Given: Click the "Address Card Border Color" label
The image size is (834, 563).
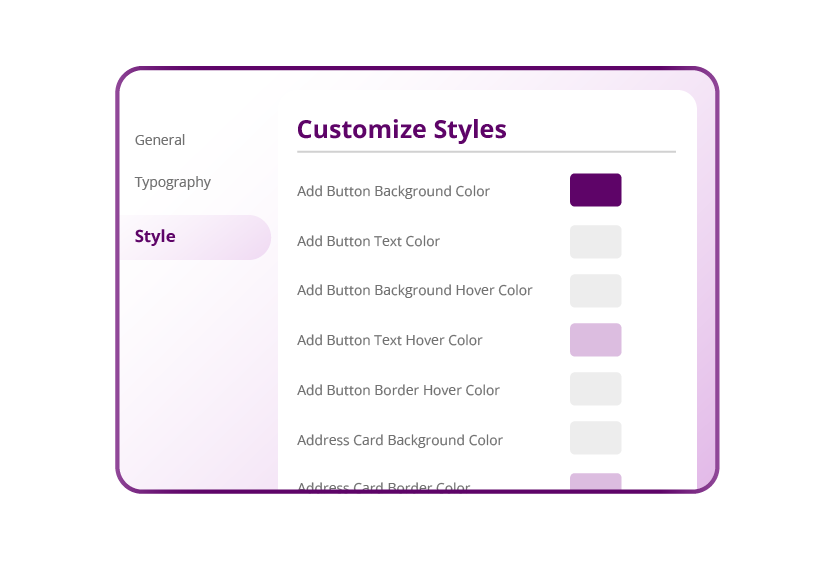Looking at the screenshot, I should 383,486.
